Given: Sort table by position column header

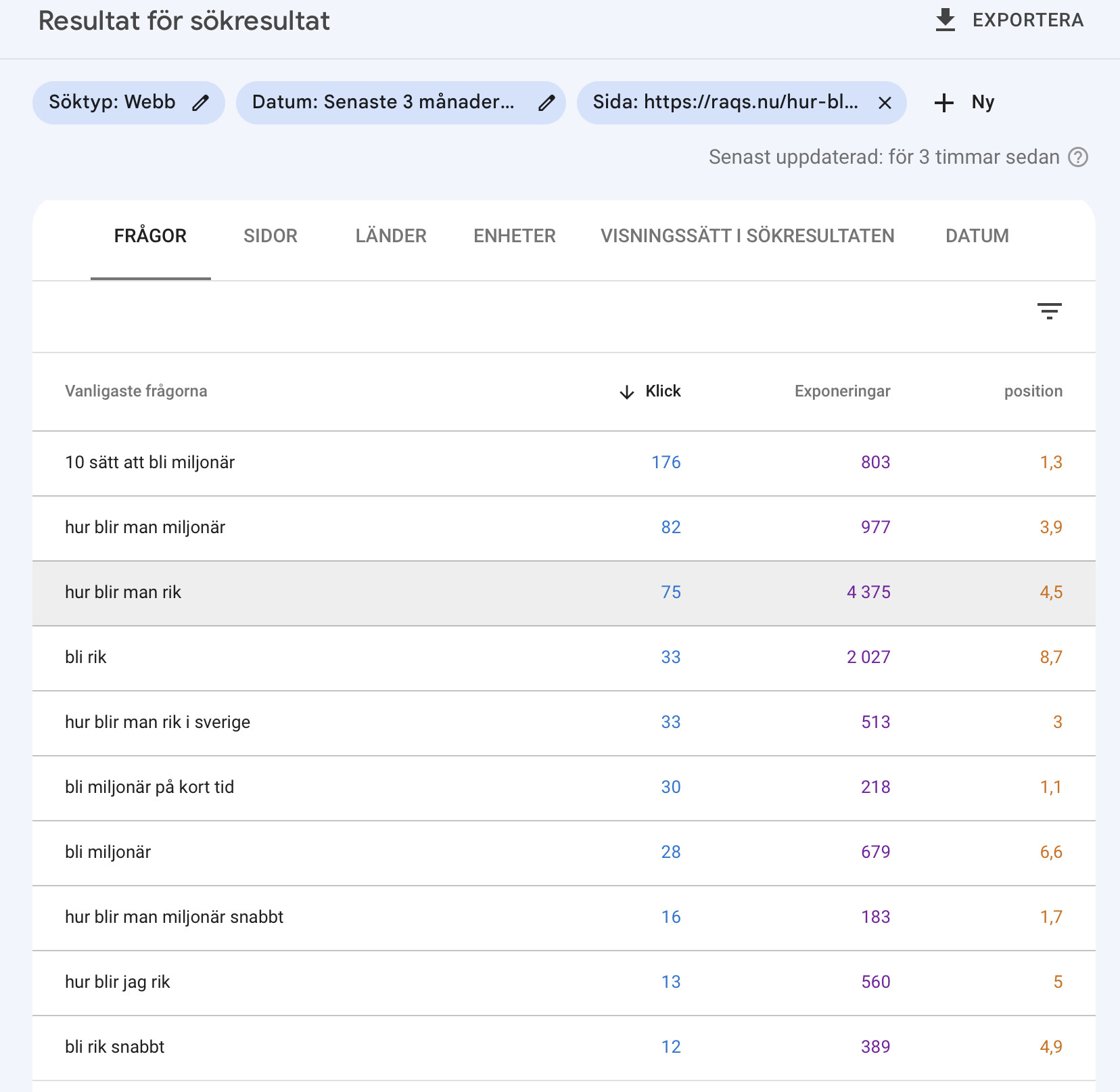Looking at the screenshot, I should [x=1033, y=391].
